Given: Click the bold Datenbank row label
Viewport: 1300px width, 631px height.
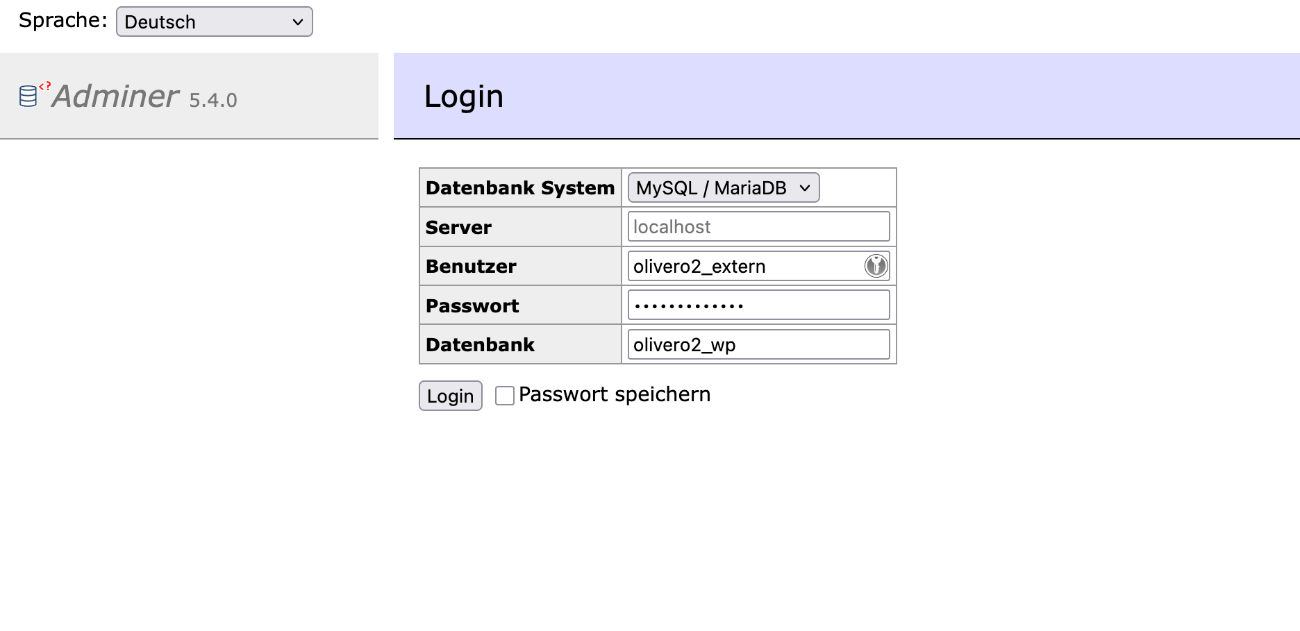Looking at the screenshot, I should pos(480,345).
